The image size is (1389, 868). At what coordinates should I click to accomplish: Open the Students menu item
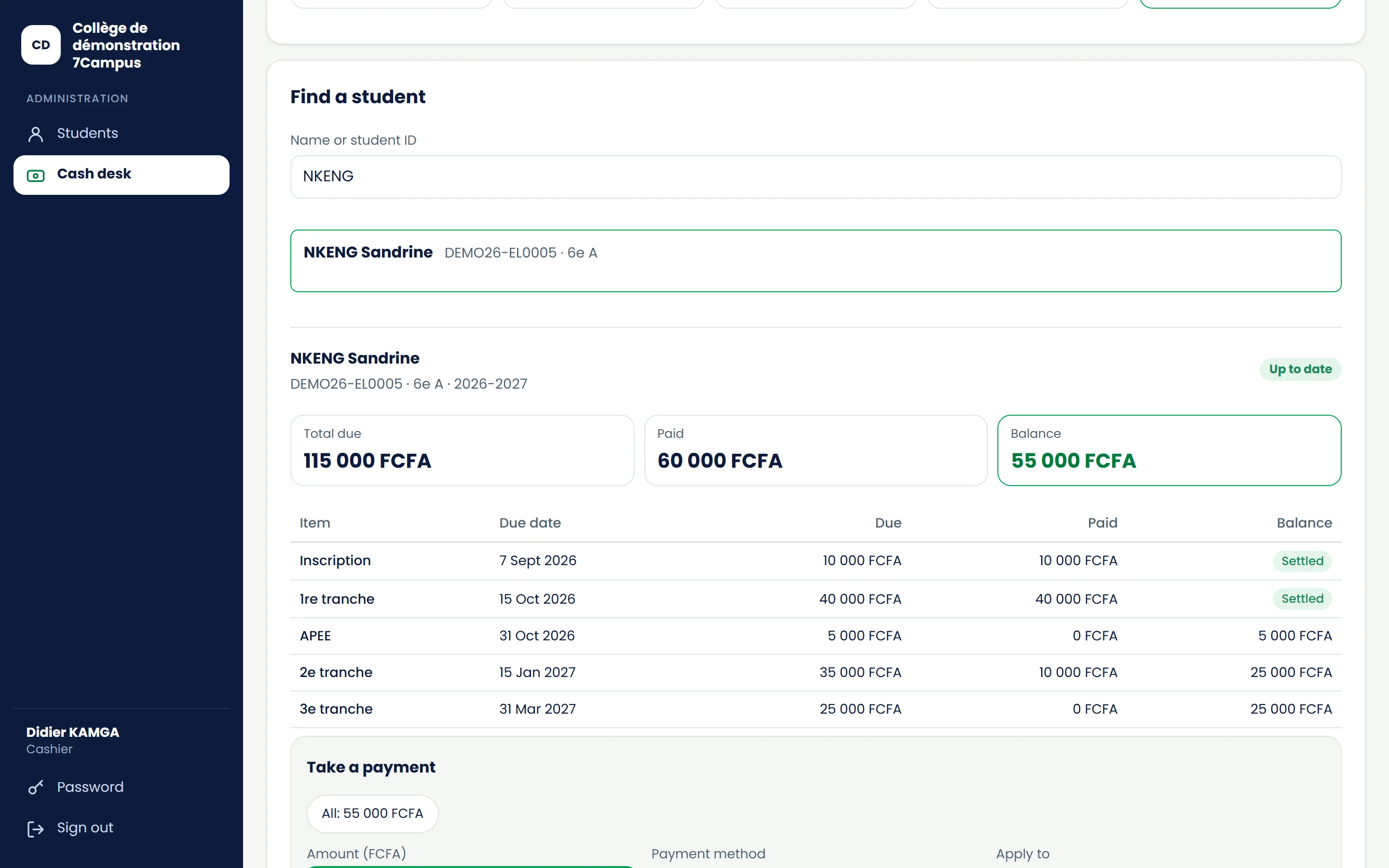pos(121,134)
